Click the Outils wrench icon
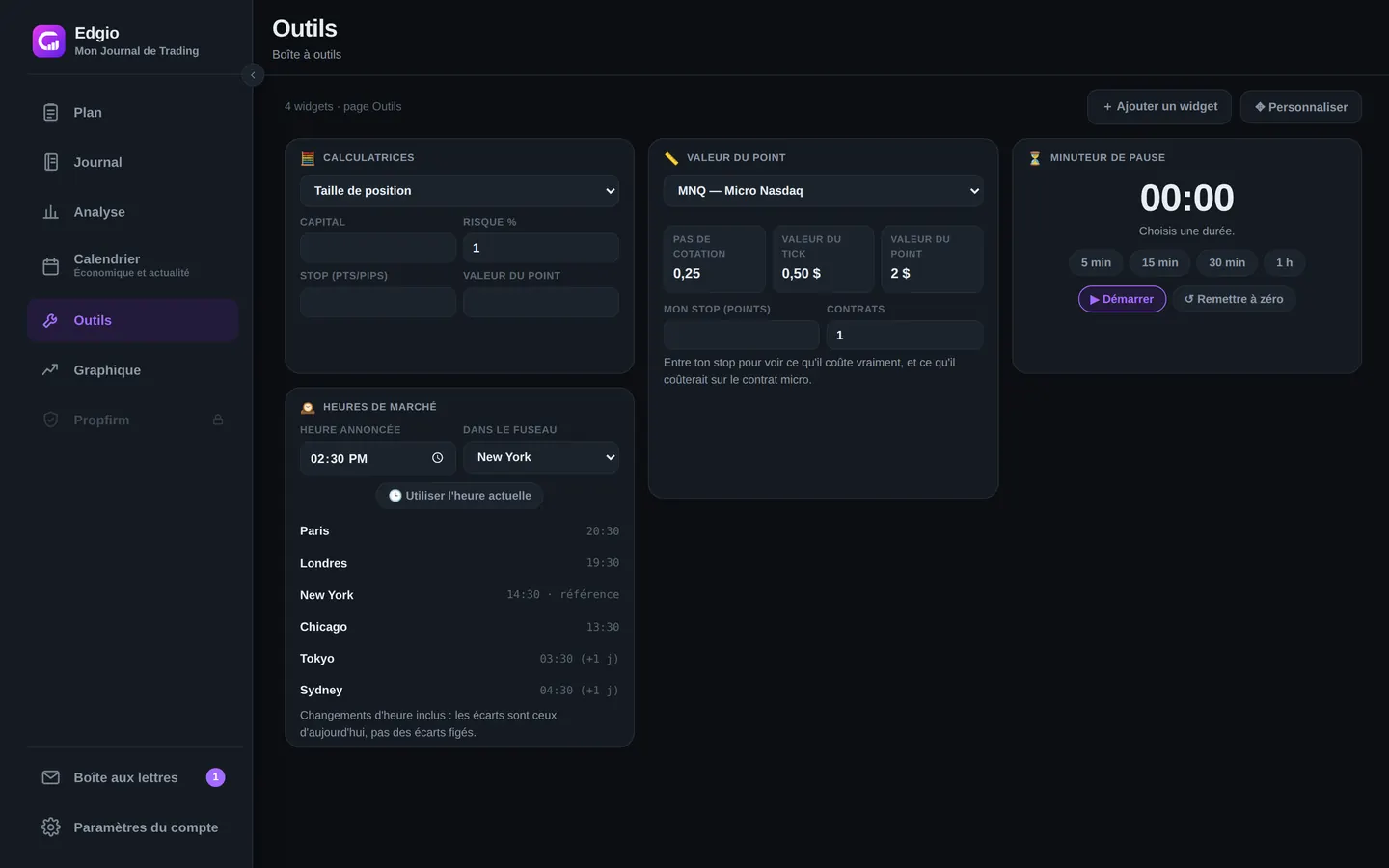This screenshot has width=1389, height=868. [51, 320]
